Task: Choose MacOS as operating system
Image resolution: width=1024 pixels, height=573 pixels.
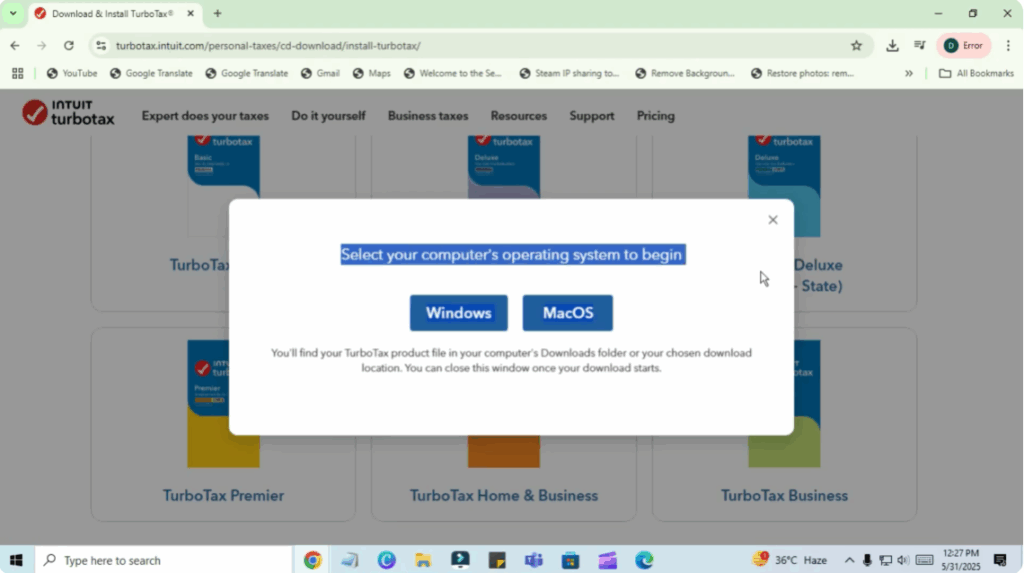Action: [567, 313]
